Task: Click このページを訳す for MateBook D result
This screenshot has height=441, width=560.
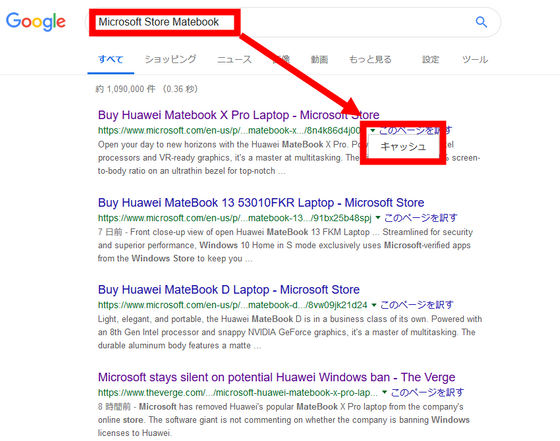Action: click(x=417, y=305)
